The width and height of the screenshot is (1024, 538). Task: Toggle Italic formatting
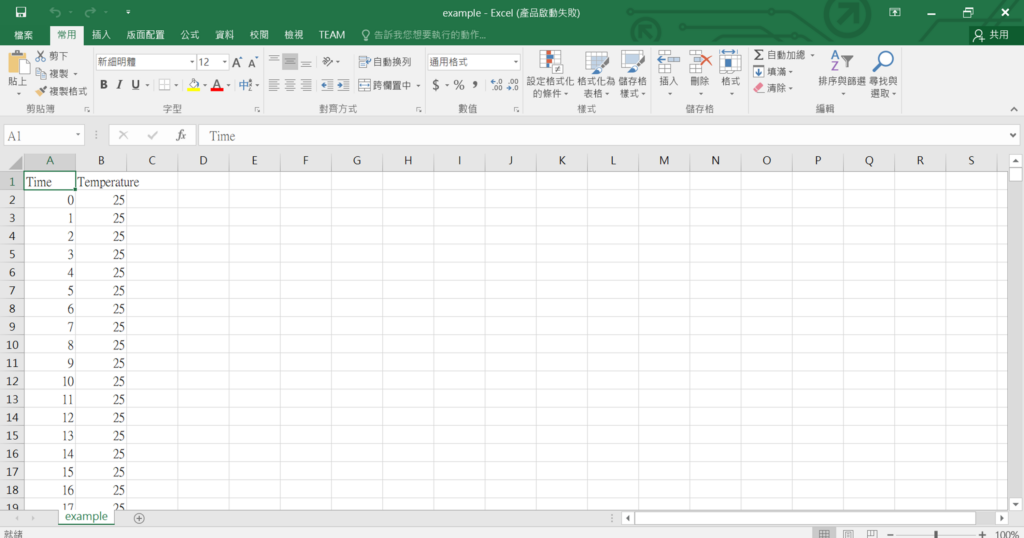118,86
